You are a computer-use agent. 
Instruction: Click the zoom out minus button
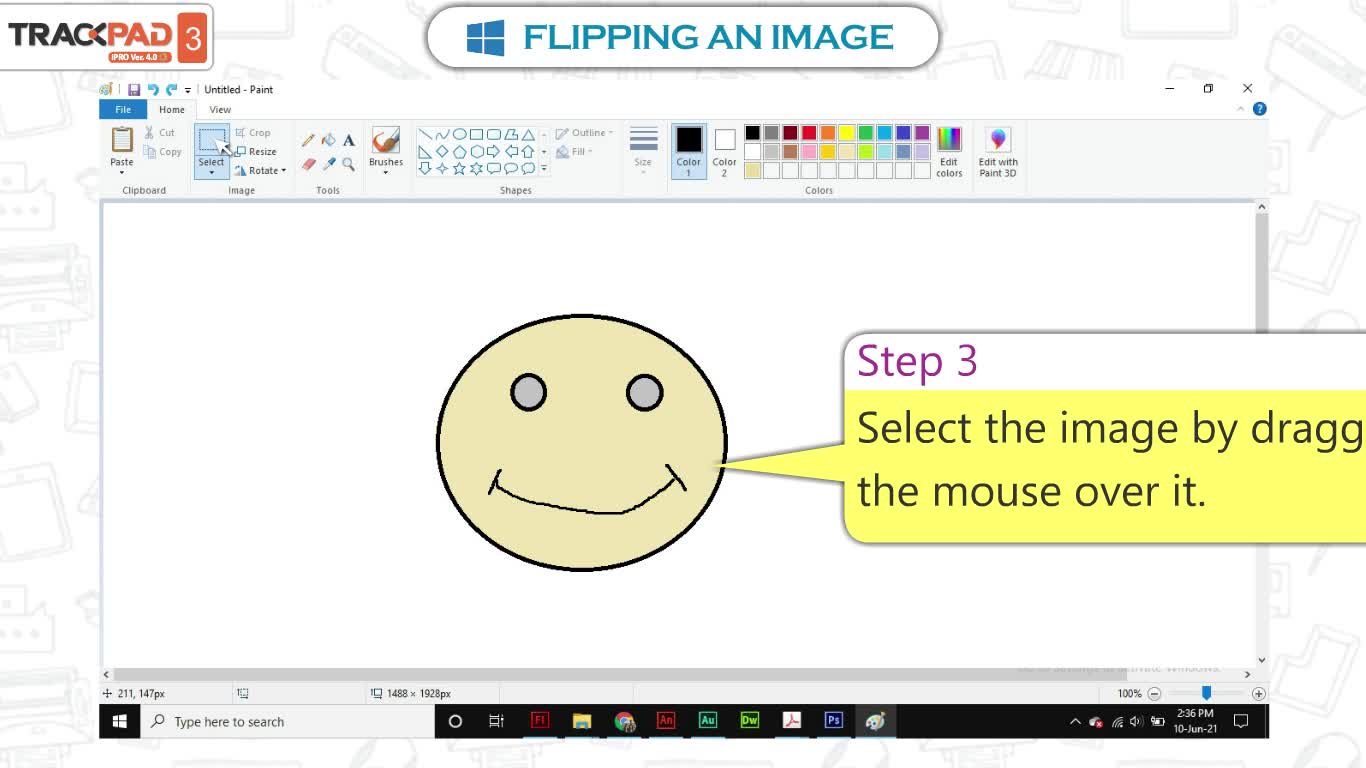pos(1154,694)
